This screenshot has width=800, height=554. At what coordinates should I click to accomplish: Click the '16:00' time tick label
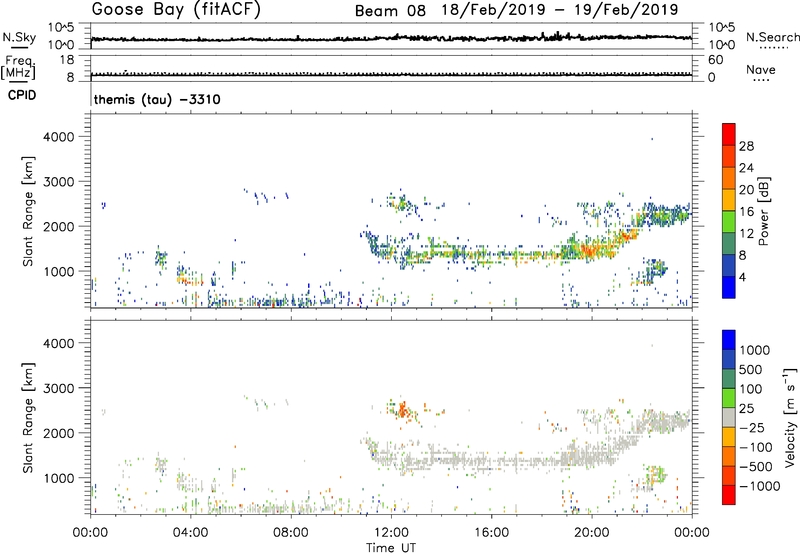point(491,533)
